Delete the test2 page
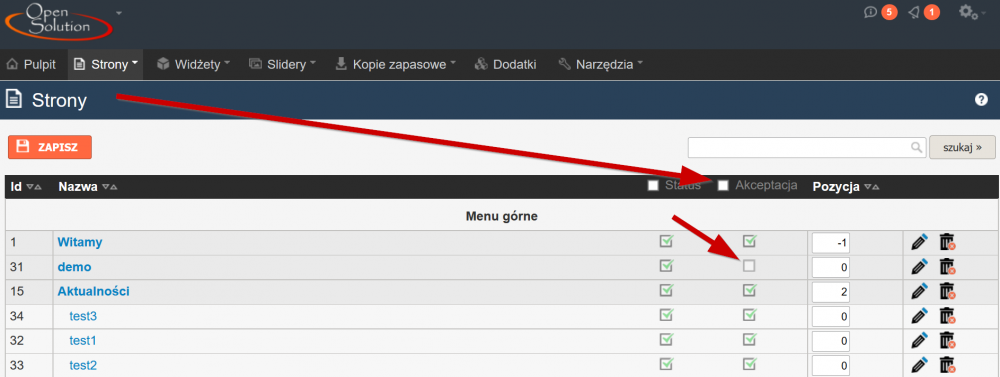Screen dimensions: 1000x377 click(947, 366)
